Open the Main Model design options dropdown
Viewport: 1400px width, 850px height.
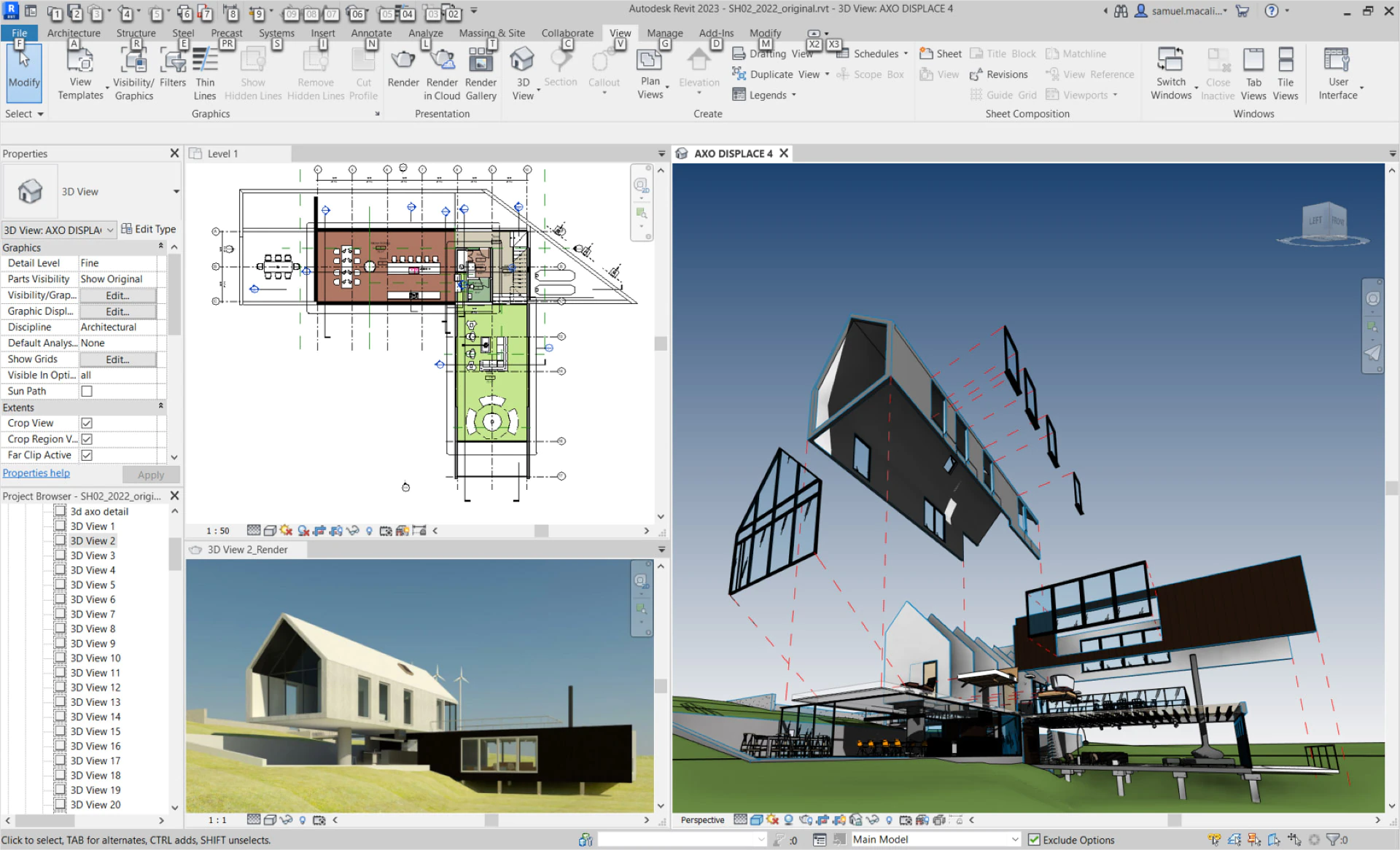[1014, 840]
